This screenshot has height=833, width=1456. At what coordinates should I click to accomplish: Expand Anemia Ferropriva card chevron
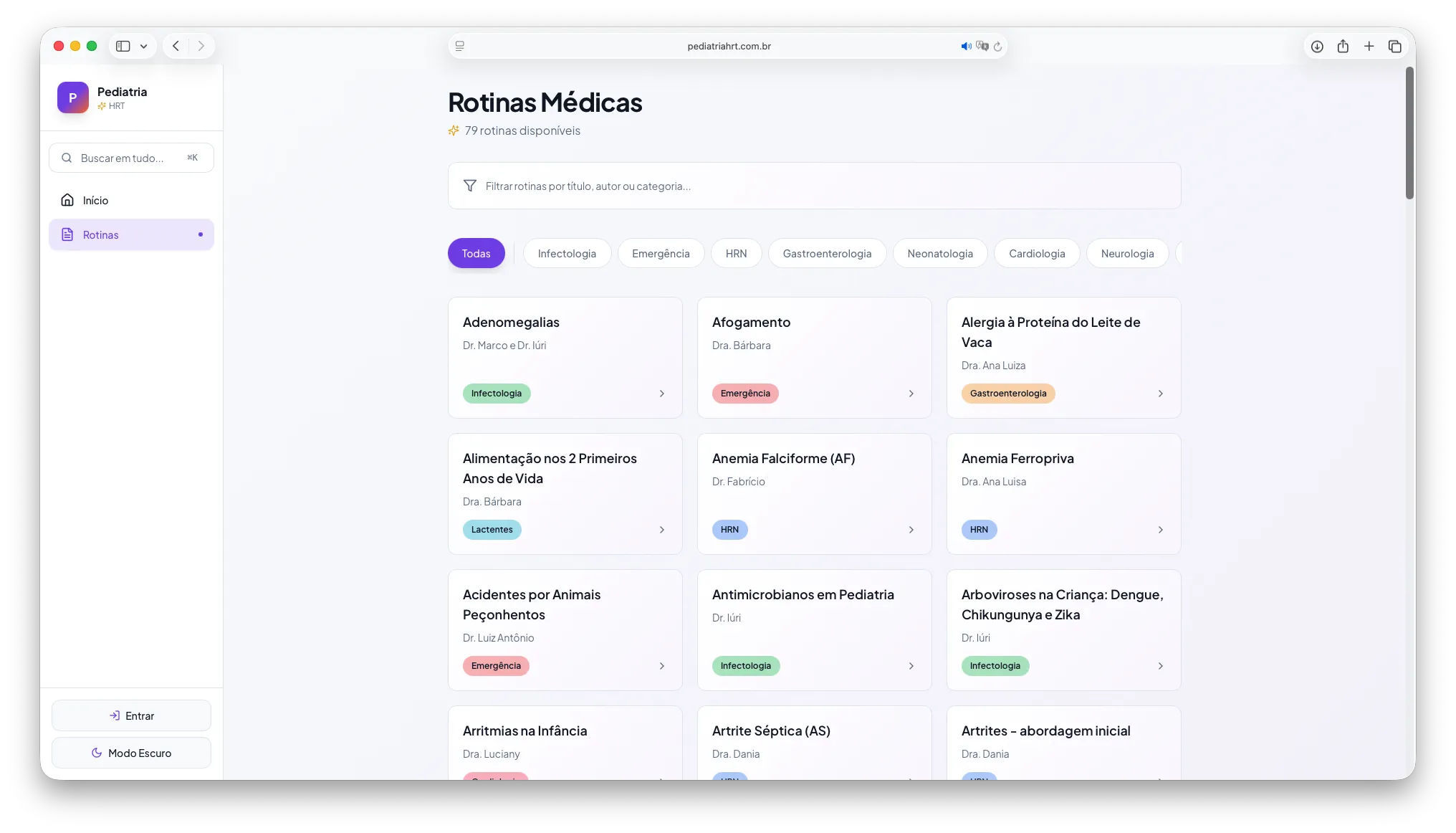[1160, 530]
